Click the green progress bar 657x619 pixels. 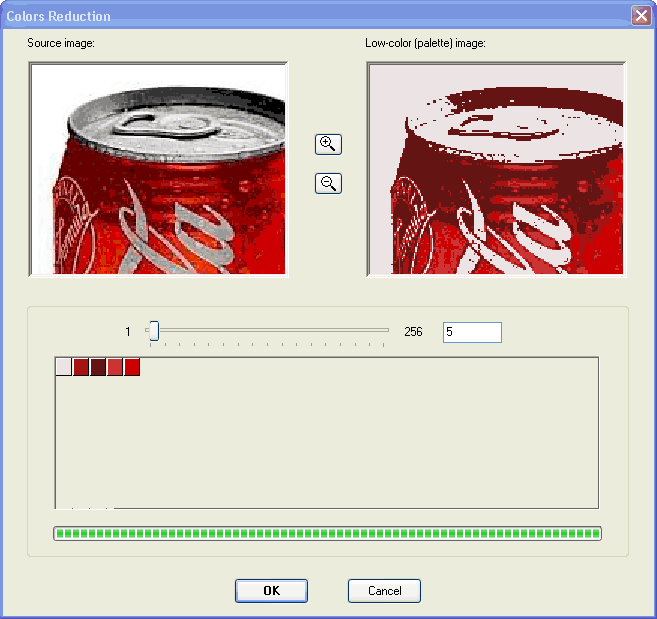tap(327, 534)
